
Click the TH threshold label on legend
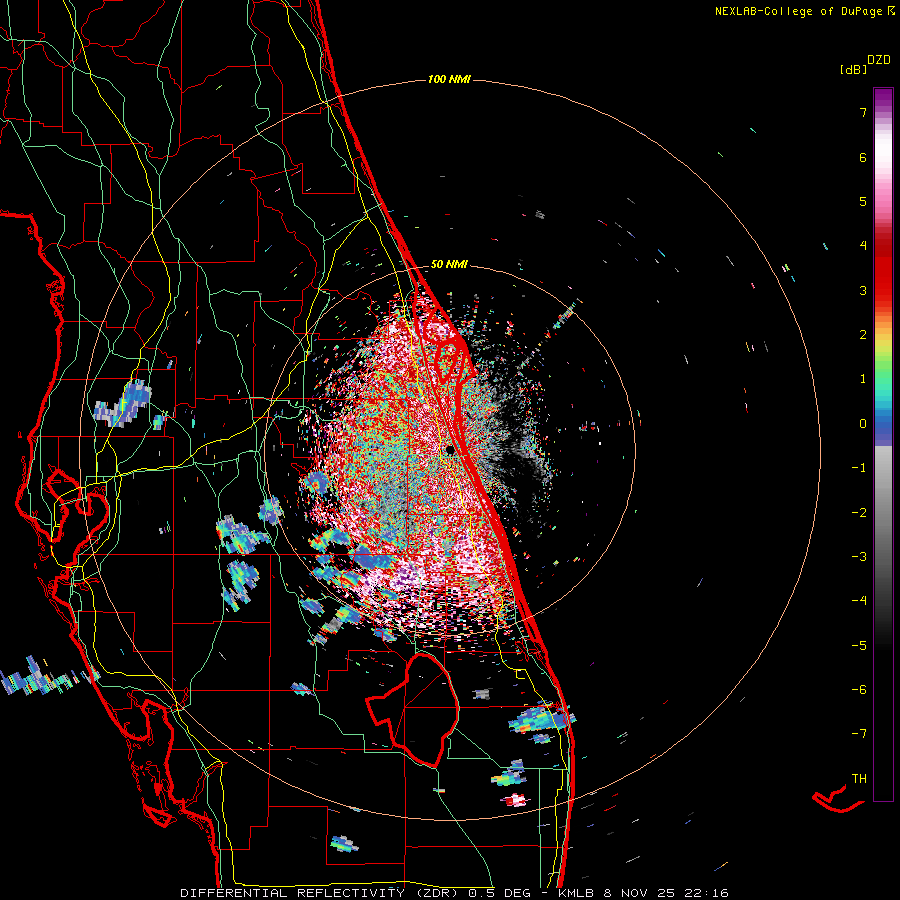coord(859,778)
